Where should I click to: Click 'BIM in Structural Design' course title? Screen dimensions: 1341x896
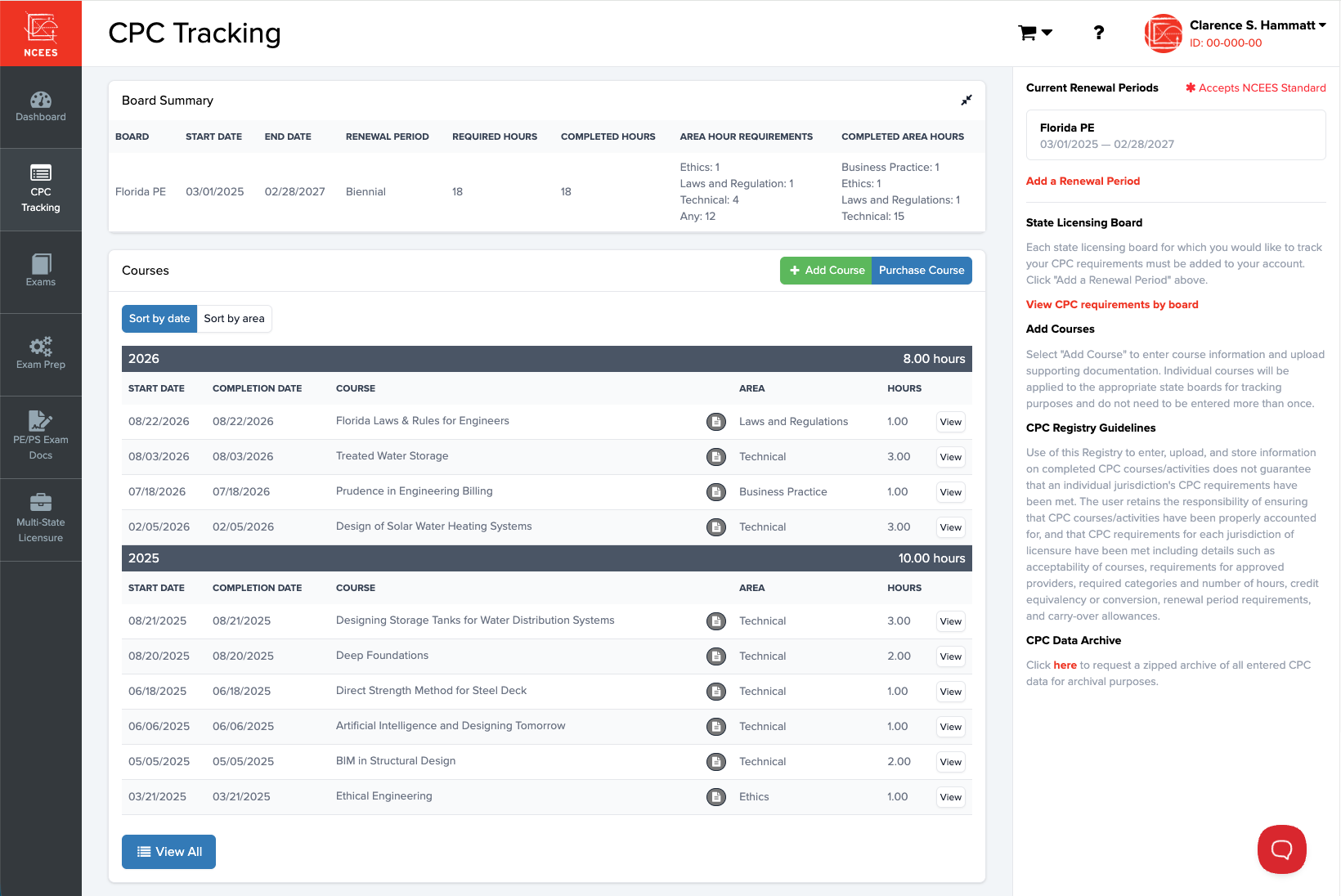[x=396, y=761]
